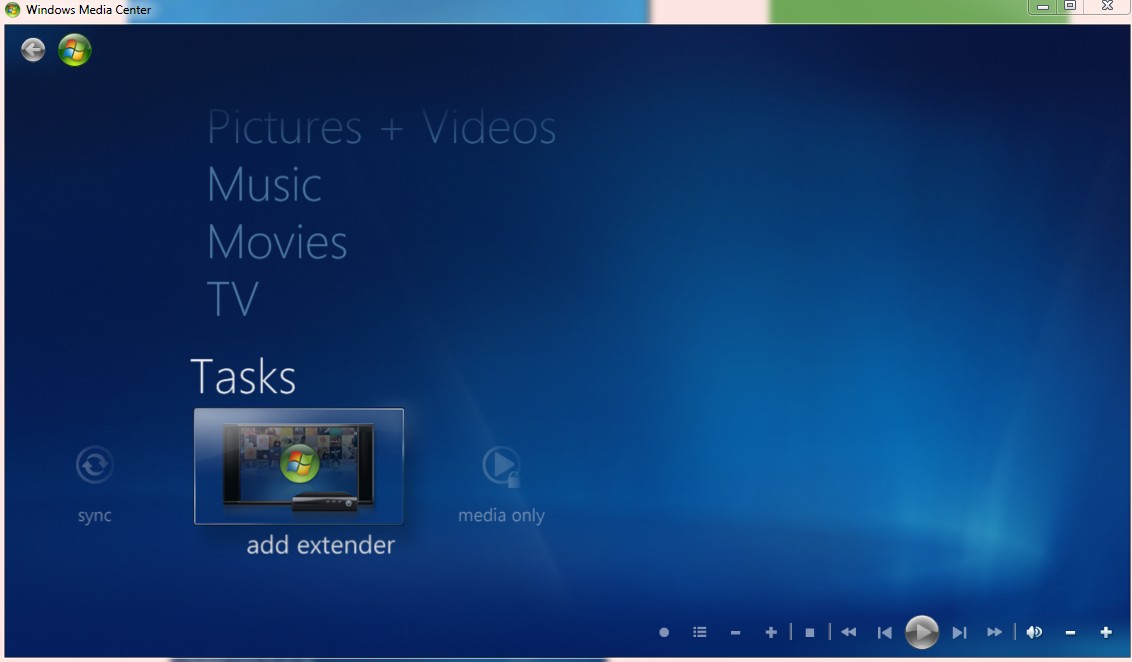Start playback with the round play button
Screen dimensions: 1132x662
(x=922, y=632)
